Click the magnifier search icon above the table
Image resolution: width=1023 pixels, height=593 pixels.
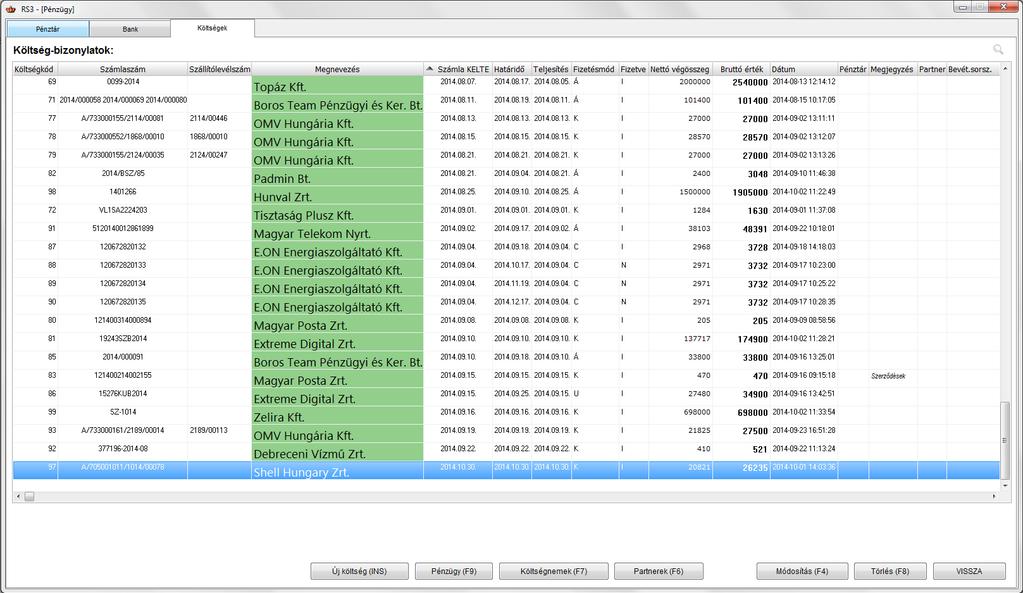998,50
